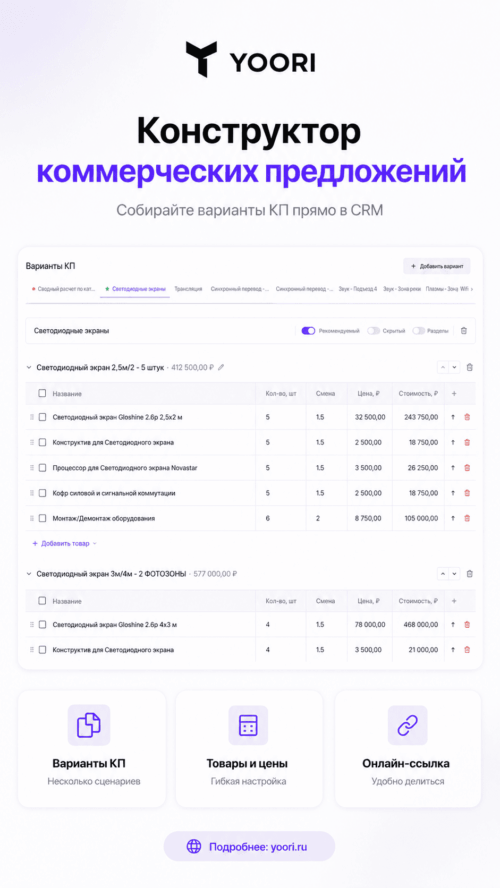Delete the Кофр силовой и сигнальной коммутации row
The height and width of the screenshot is (888, 500).
467,493
